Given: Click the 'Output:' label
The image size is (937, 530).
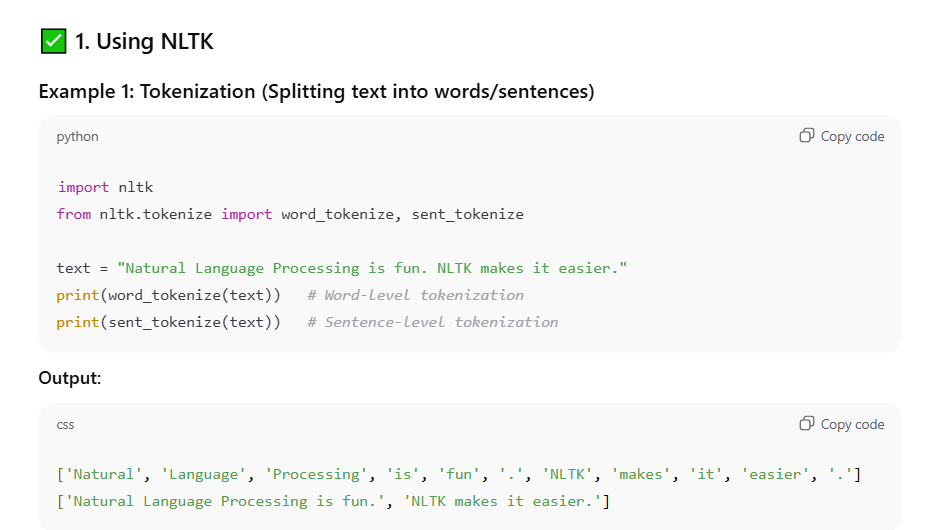Looking at the screenshot, I should tap(70, 378).
